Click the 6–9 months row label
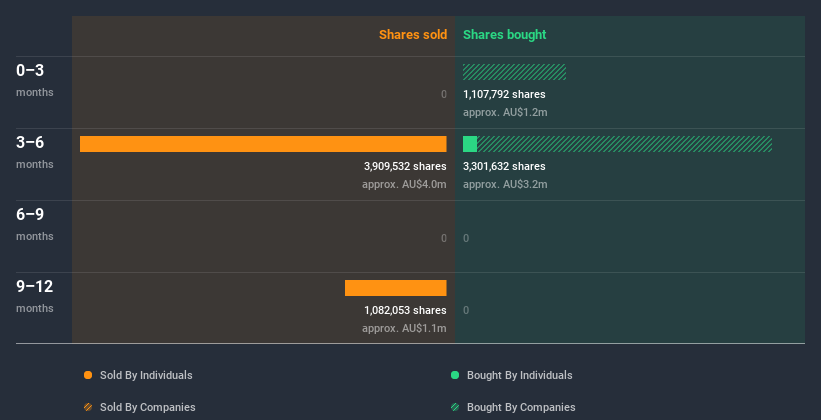The width and height of the screenshot is (821, 420). click(35, 224)
